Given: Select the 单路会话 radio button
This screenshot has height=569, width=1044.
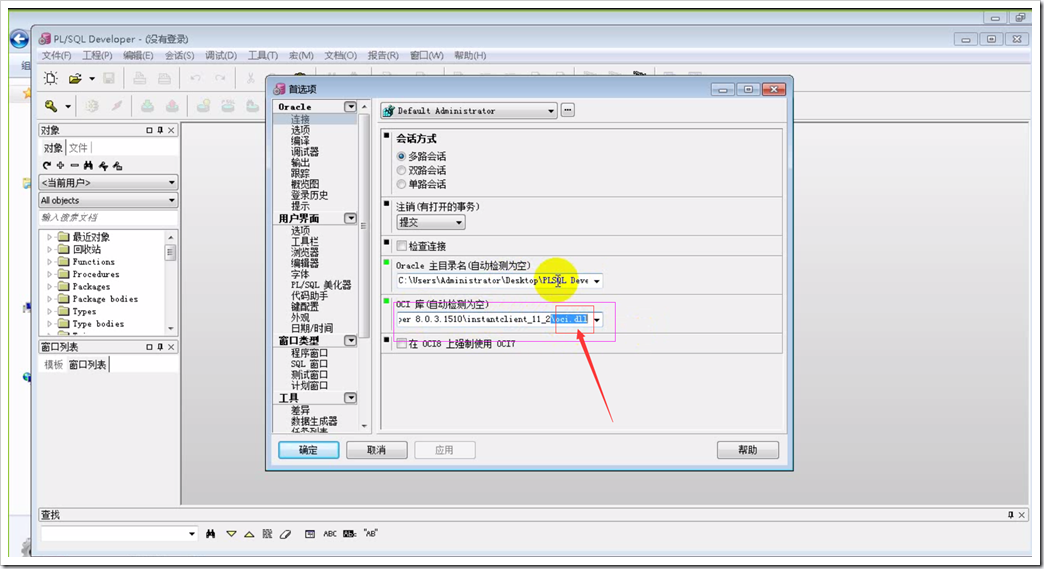Looking at the screenshot, I should click(401, 184).
